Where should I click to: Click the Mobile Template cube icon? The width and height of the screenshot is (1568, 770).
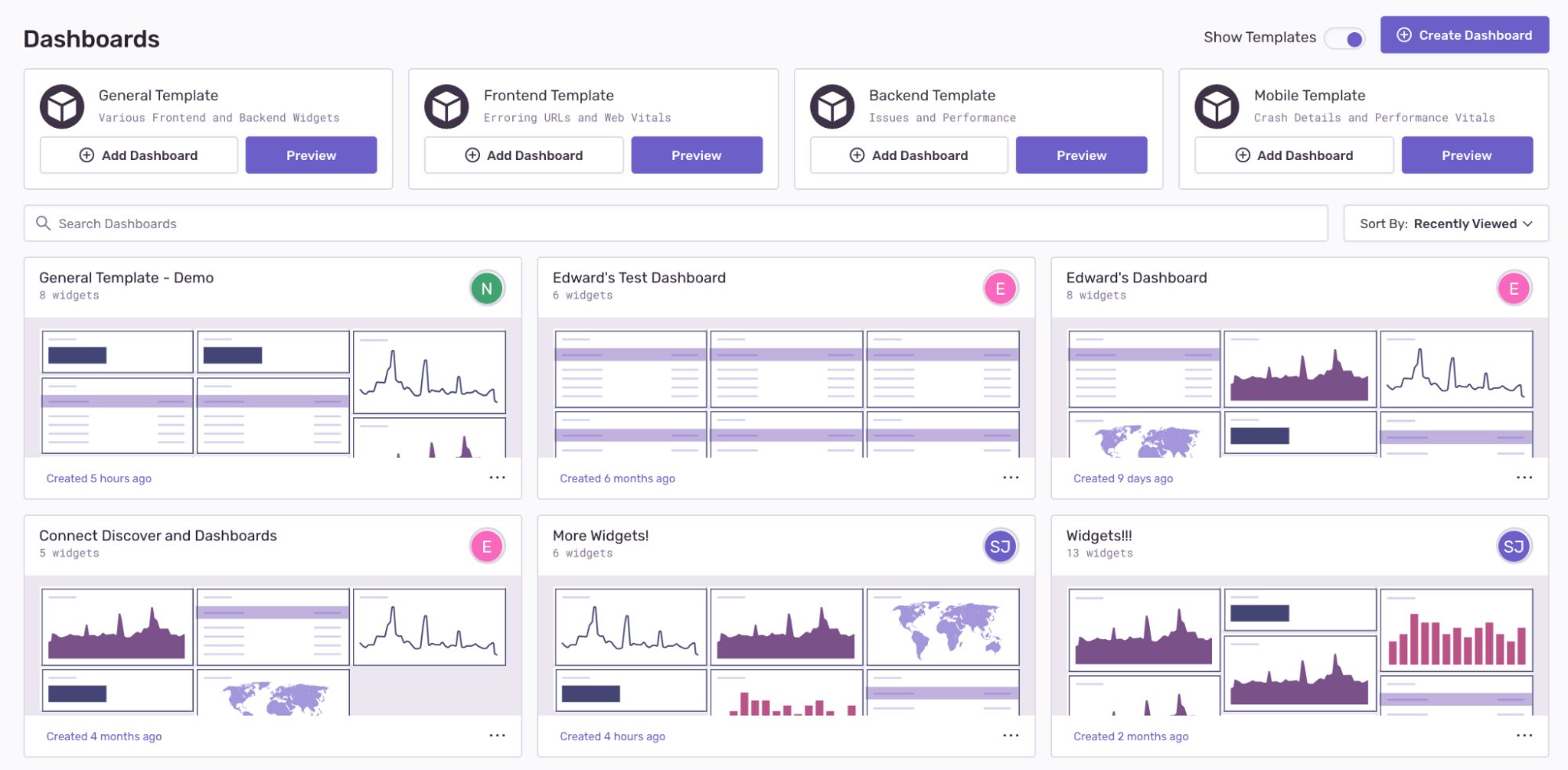1217,107
